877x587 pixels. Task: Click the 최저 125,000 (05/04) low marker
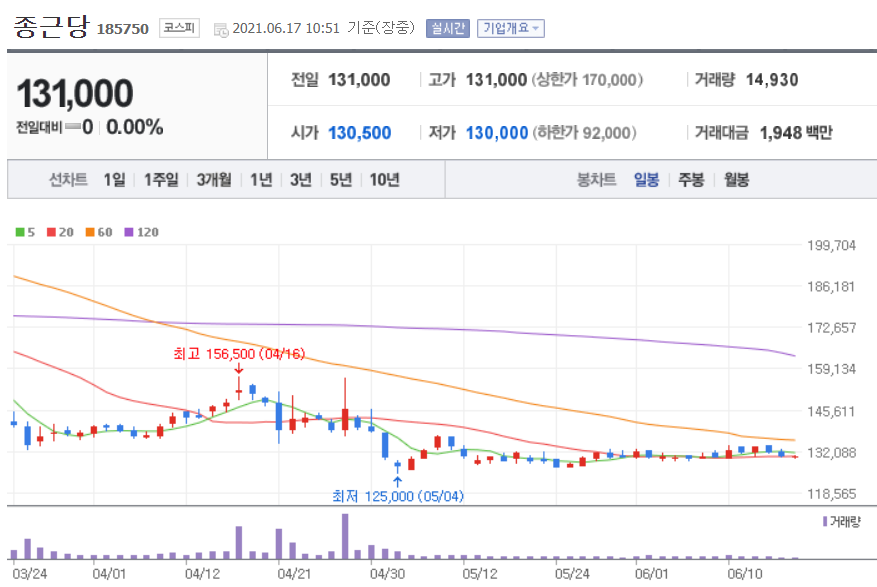[398, 496]
